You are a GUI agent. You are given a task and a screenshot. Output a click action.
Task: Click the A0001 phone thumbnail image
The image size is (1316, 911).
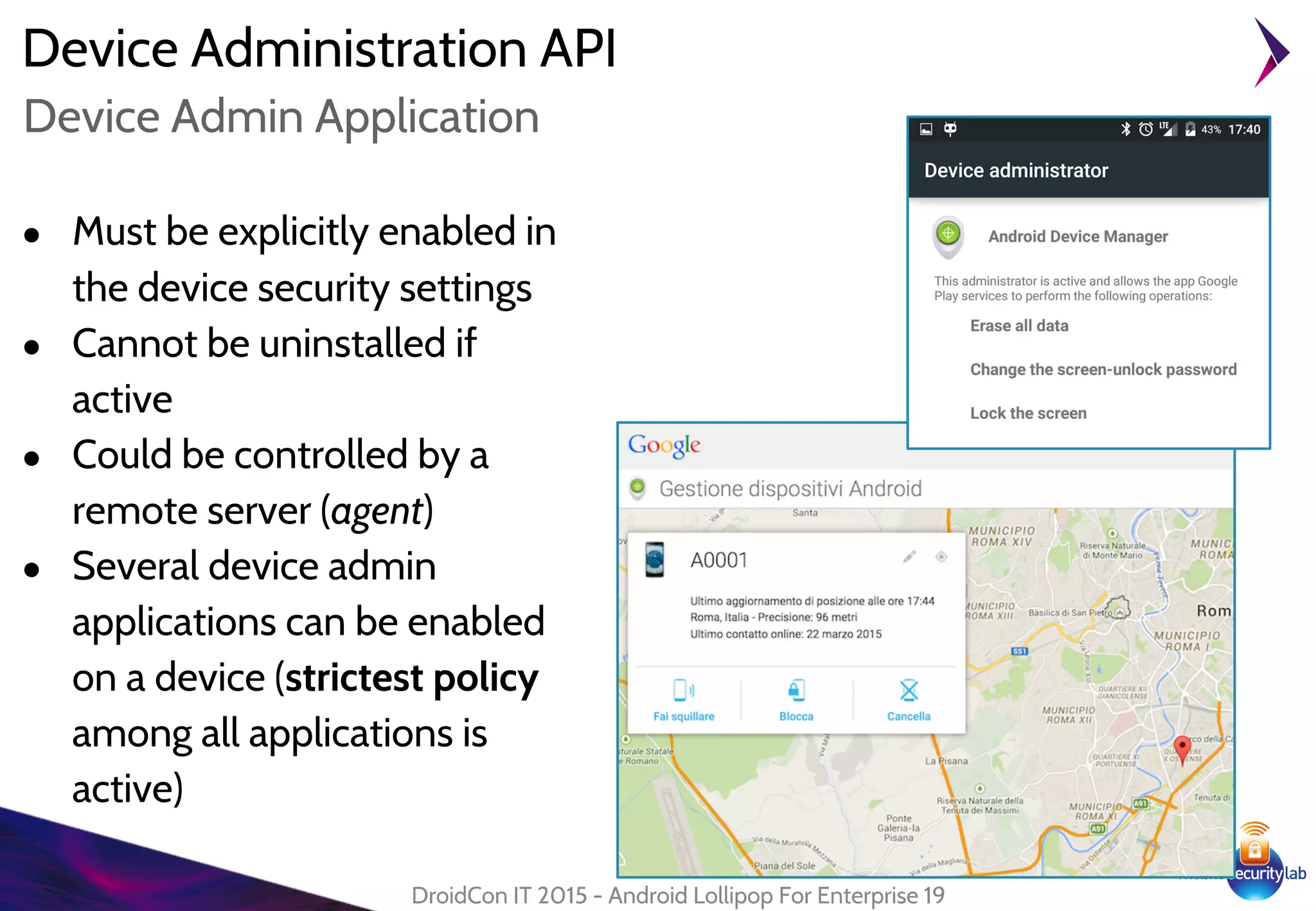655,560
